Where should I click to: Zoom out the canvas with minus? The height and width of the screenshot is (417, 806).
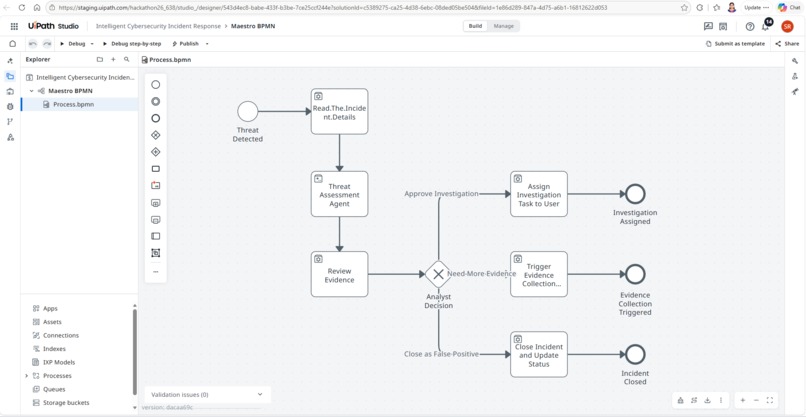coord(756,400)
